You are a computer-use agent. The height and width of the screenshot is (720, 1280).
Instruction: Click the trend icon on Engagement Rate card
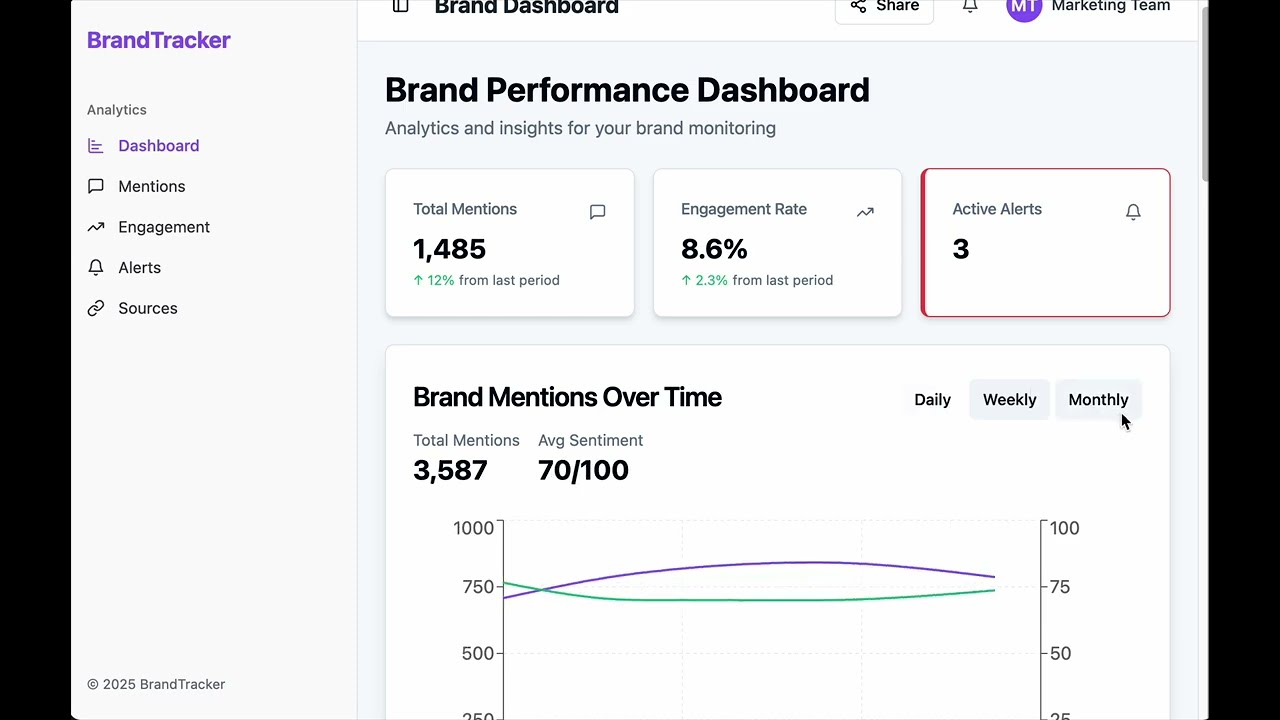click(865, 212)
